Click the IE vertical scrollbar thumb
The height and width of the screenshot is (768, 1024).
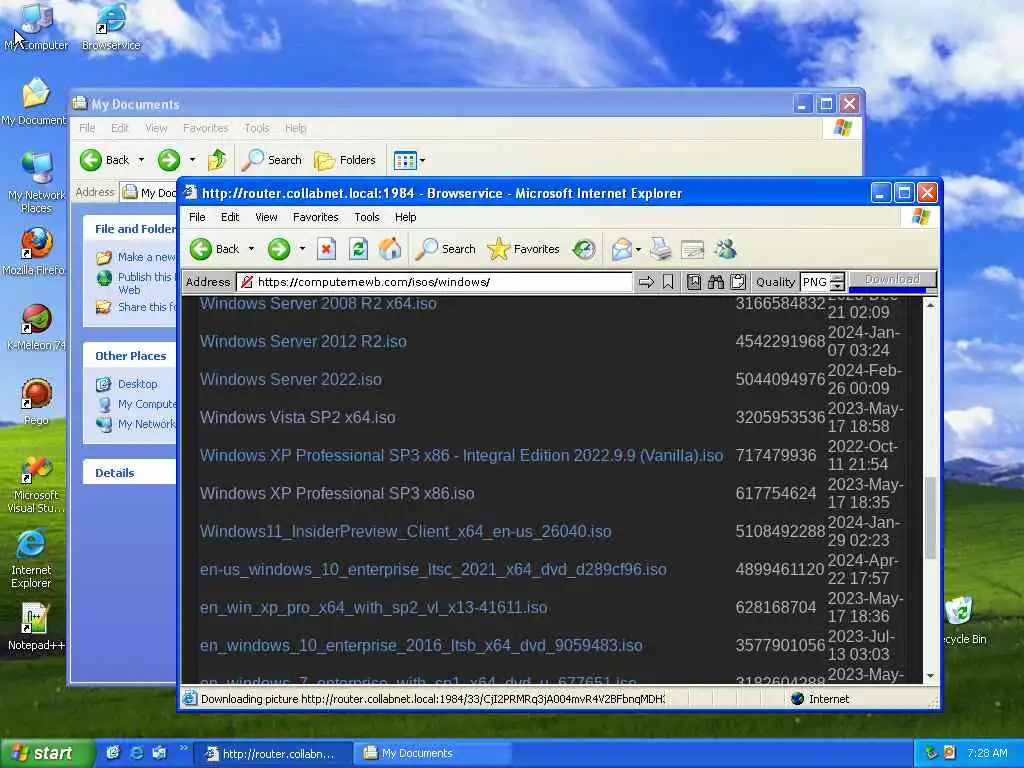[930, 517]
